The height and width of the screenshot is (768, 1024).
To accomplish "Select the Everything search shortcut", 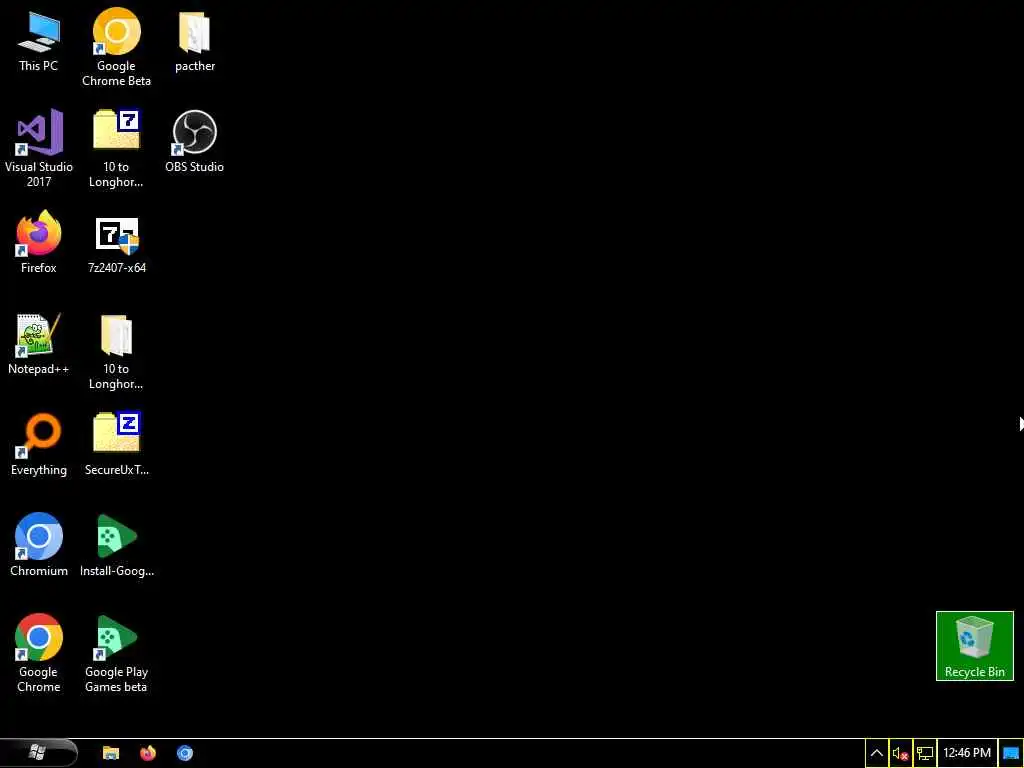I will [39, 445].
